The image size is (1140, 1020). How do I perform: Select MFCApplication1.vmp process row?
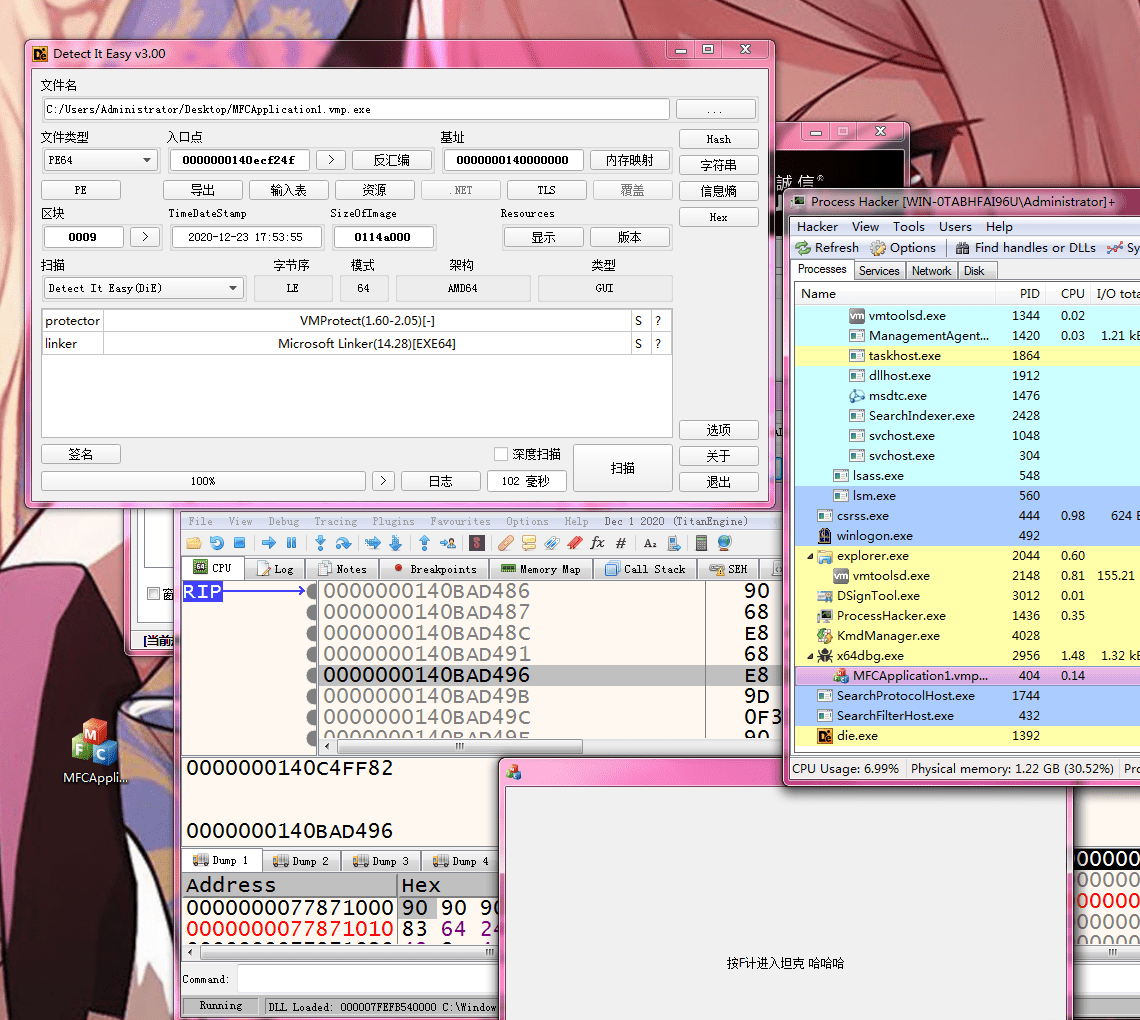967,675
